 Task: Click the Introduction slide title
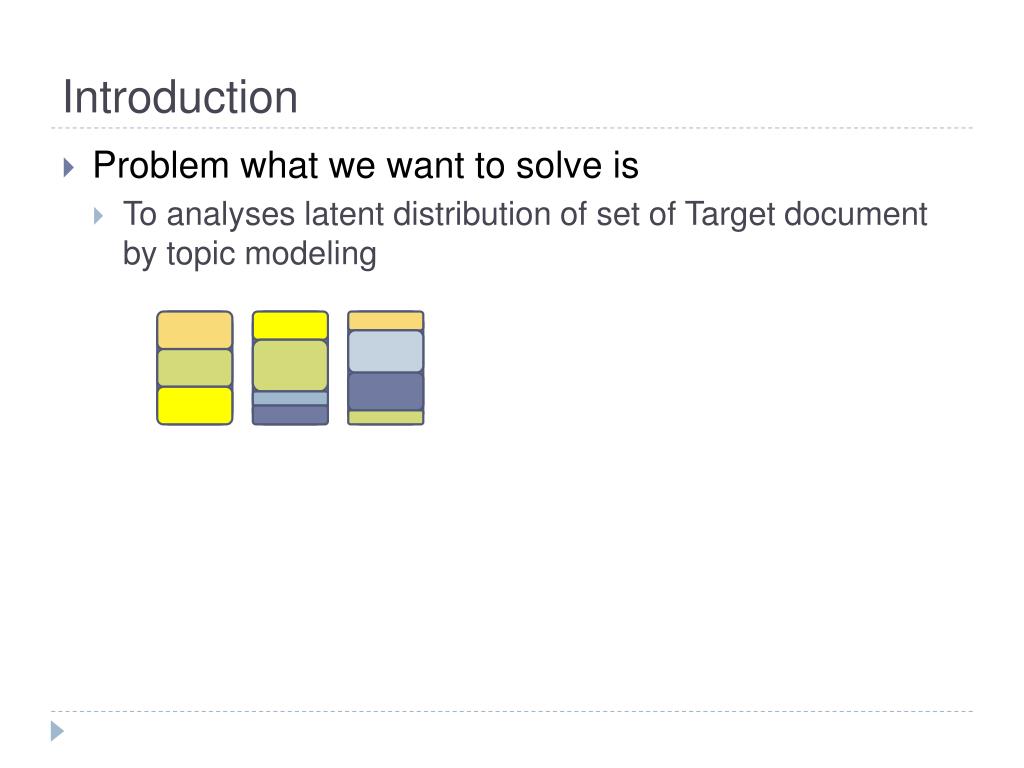point(180,97)
